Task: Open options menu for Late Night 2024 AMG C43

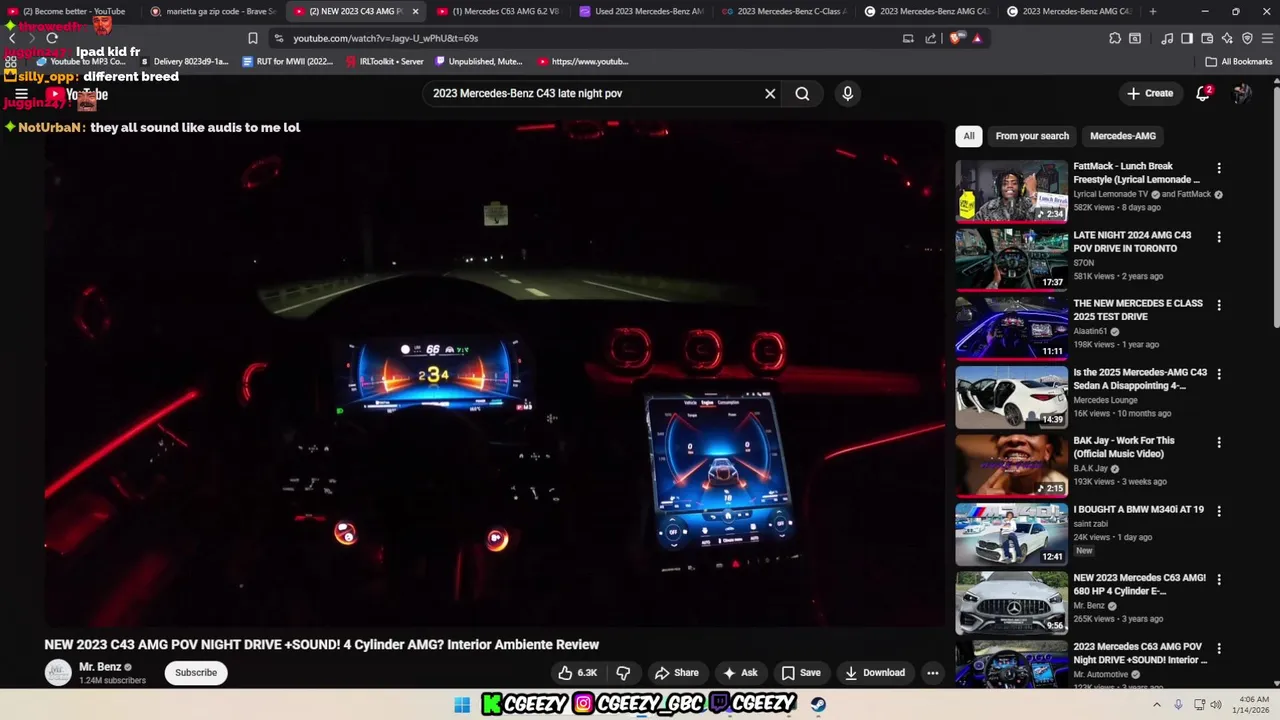Action: [1218, 237]
